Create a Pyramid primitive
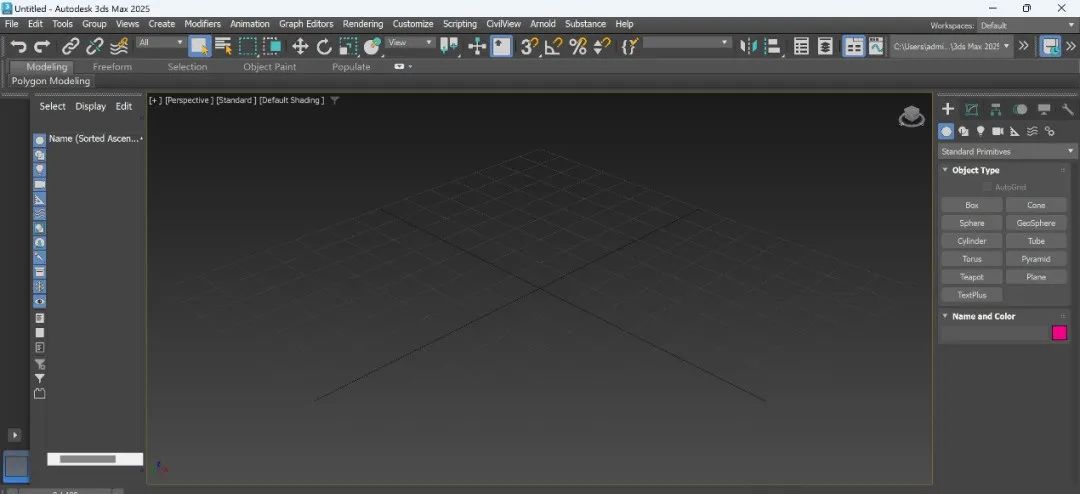The image size is (1080, 494). (x=1036, y=259)
